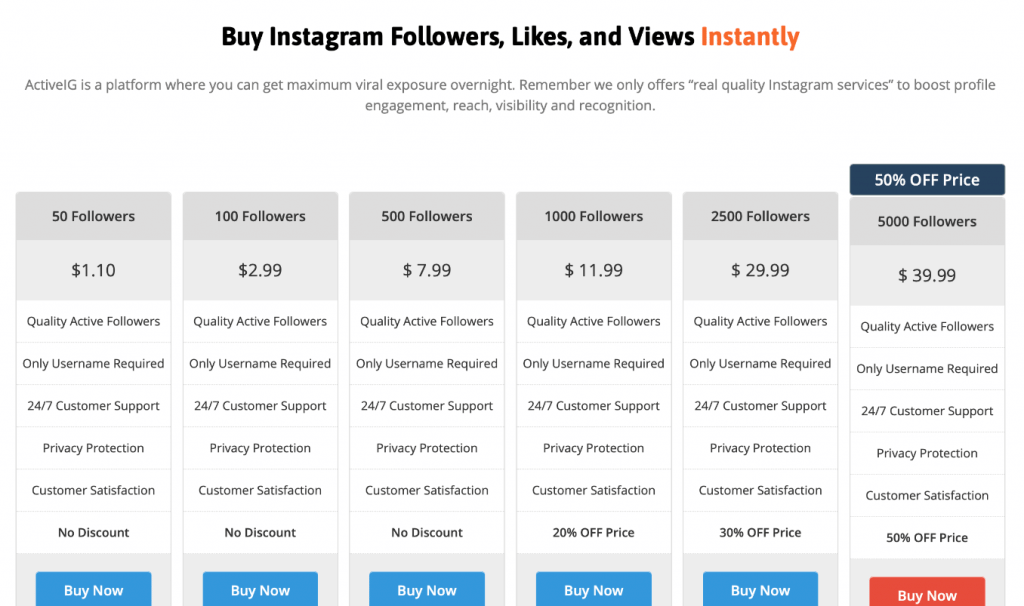Select the $2.99 price cell
The width and height of the screenshot is (1024, 606).
click(260, 270)
